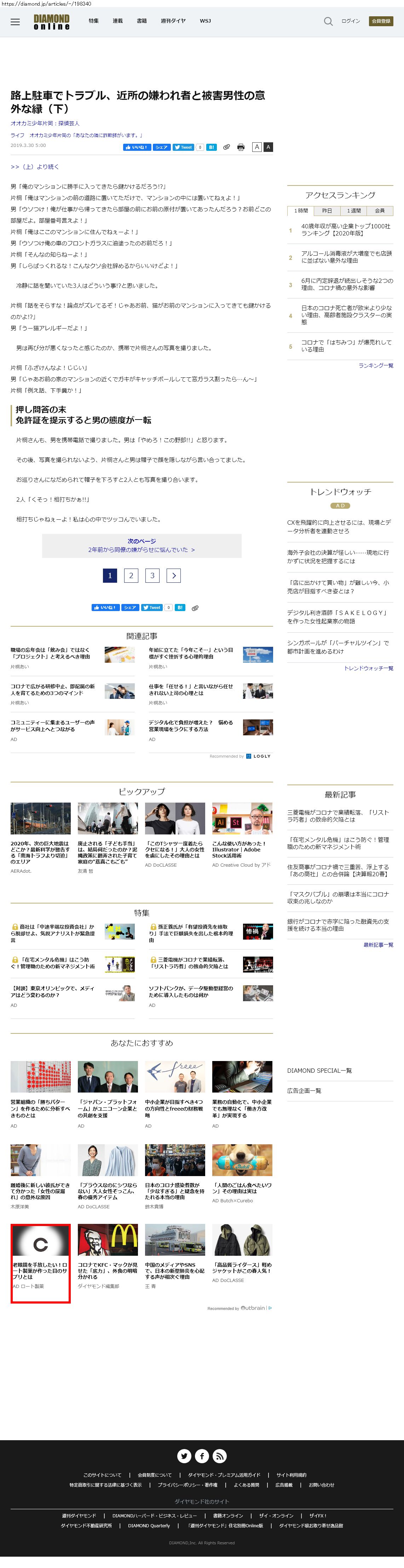Viewport: 404px width, 1568px height.
Task: Click lock icon beside 三菱電機がコロナで業績転落
Action: pos(153,960)
